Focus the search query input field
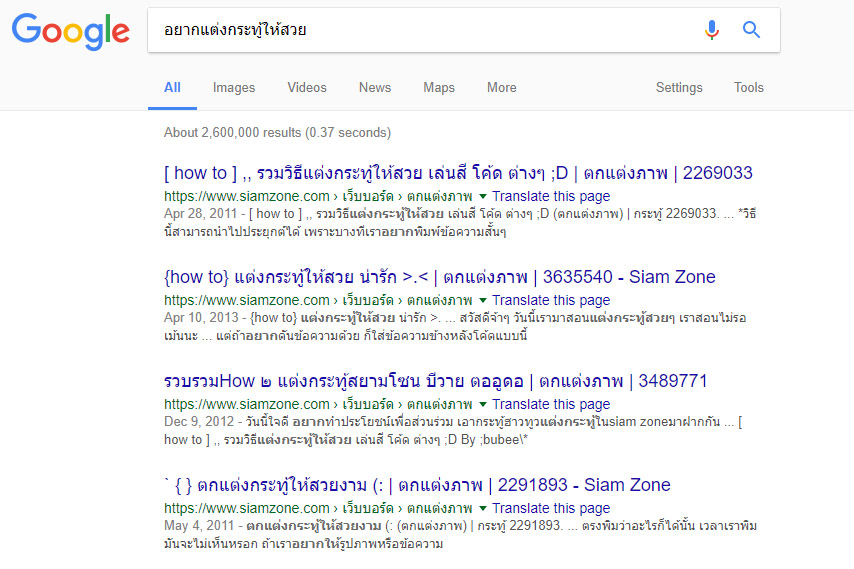The height and width of the screenshot is (569, 854). 425,30
